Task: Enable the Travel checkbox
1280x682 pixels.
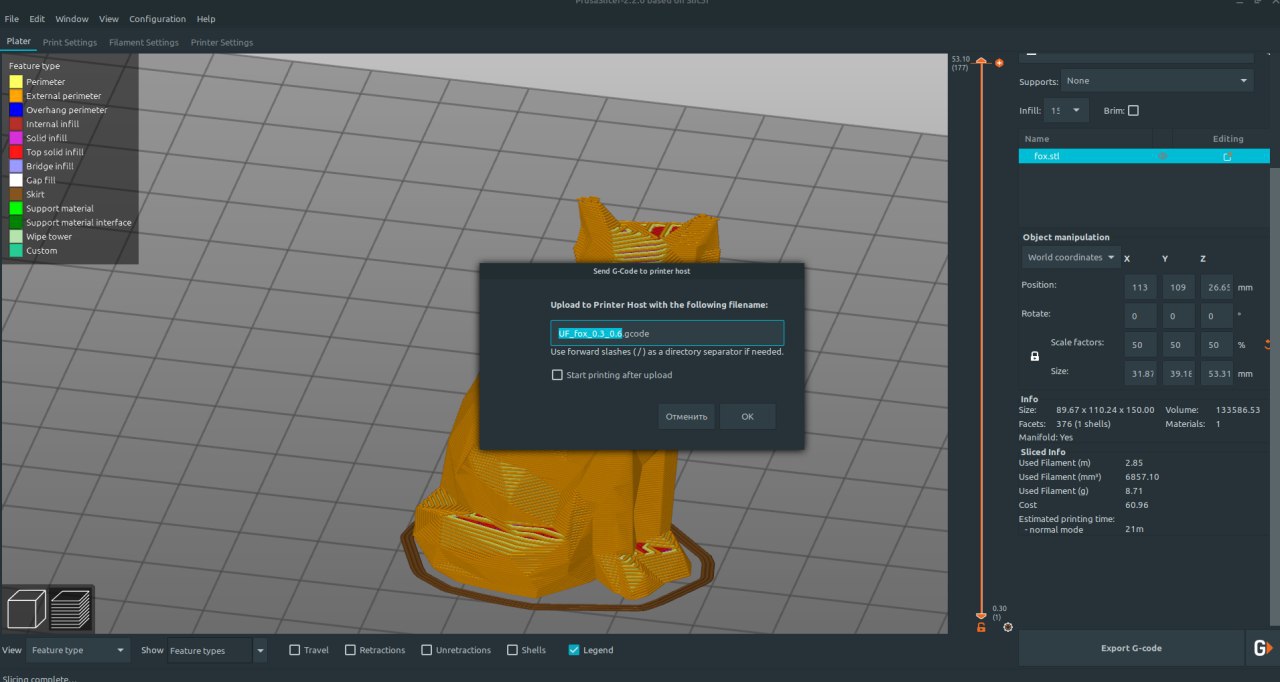Action: [295, 650]
